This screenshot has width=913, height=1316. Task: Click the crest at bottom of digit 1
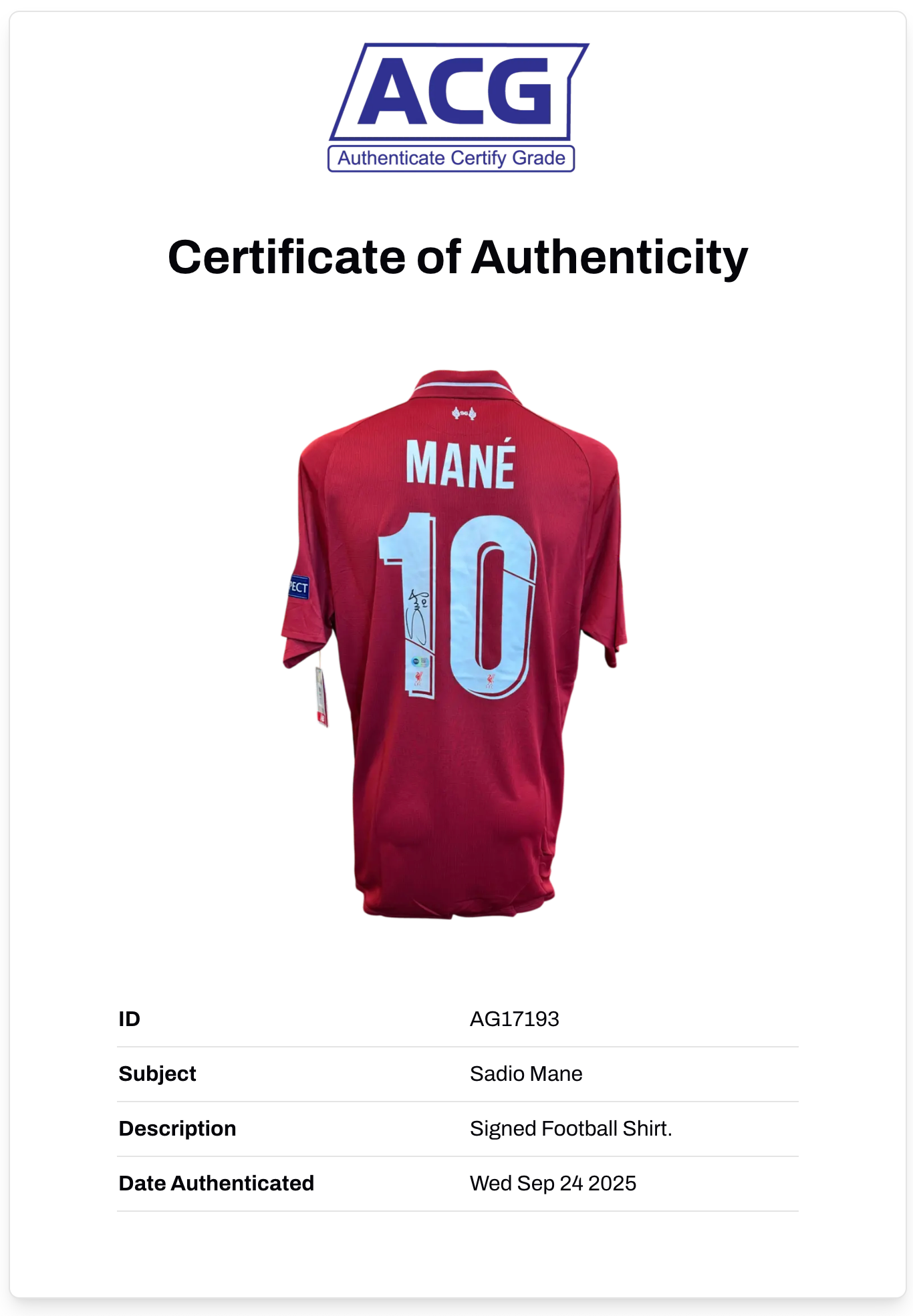tap(418, 679)
